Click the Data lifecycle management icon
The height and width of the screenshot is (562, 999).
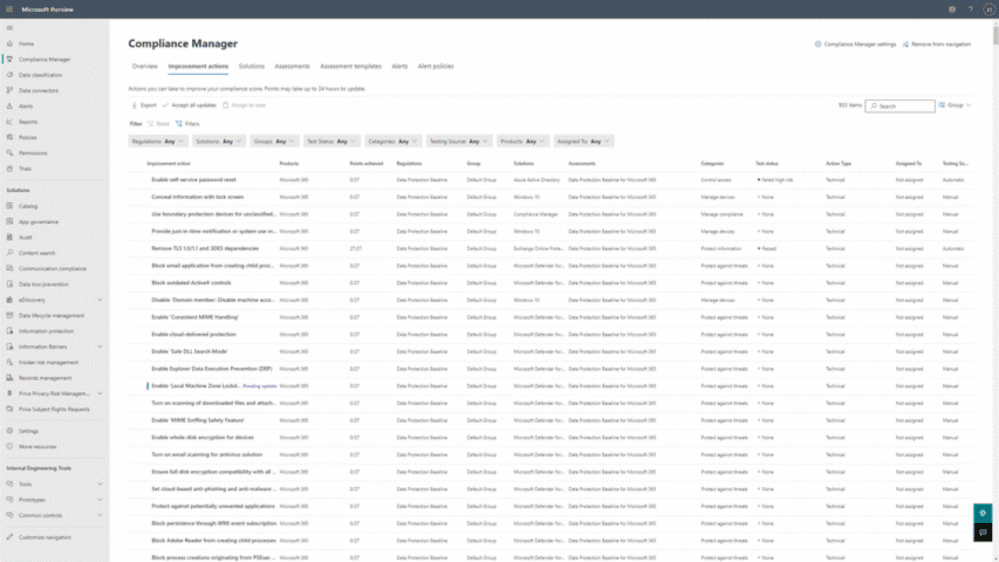pyautogui.click(x=10, y=315)
